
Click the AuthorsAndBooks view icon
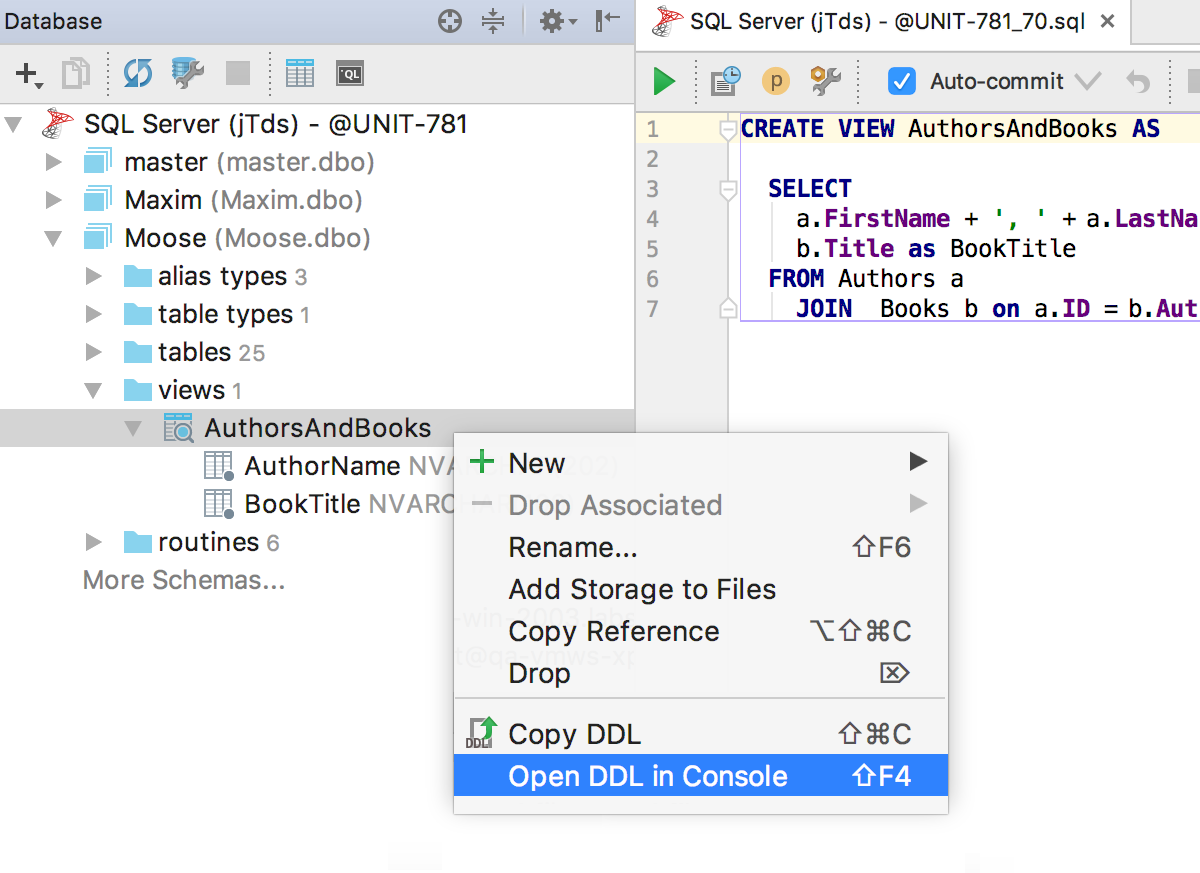point(178,428)
